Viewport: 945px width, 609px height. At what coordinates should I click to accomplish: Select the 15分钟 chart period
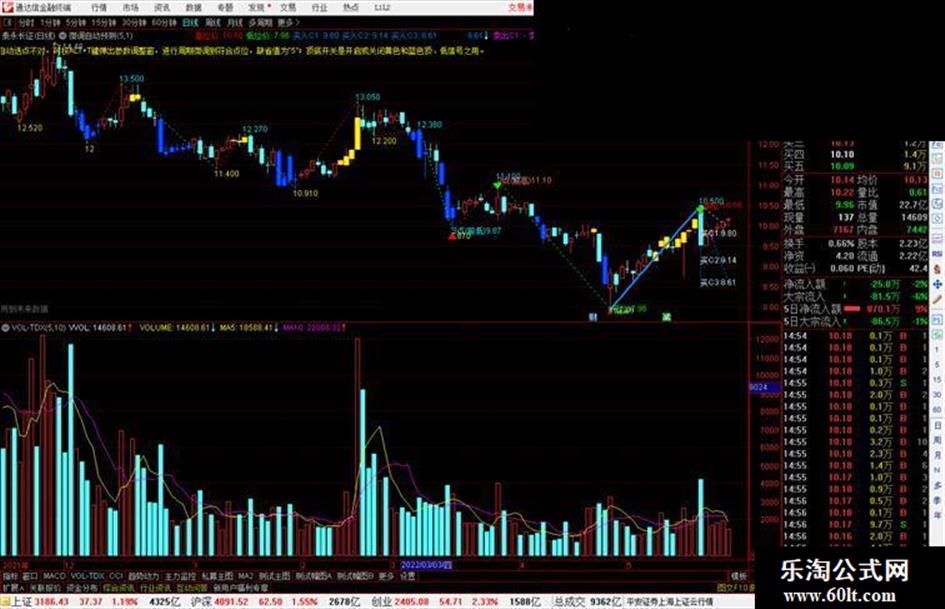click(104, 23)
